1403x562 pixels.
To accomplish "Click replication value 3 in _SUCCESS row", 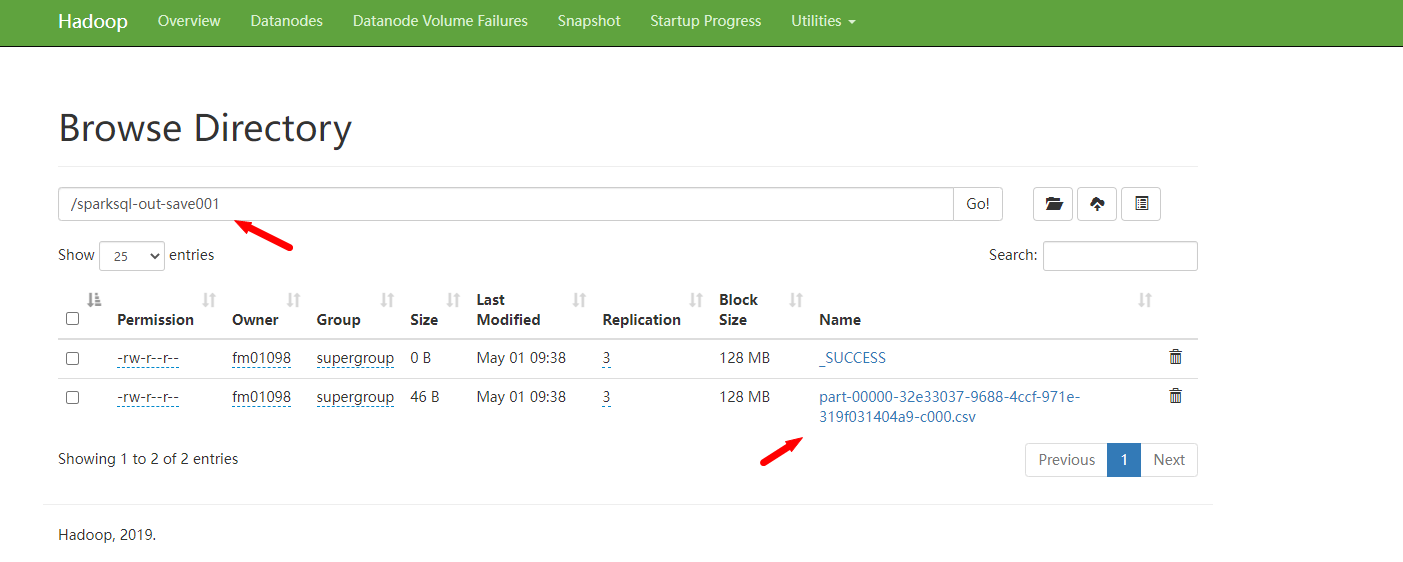I will pos(606,358).
